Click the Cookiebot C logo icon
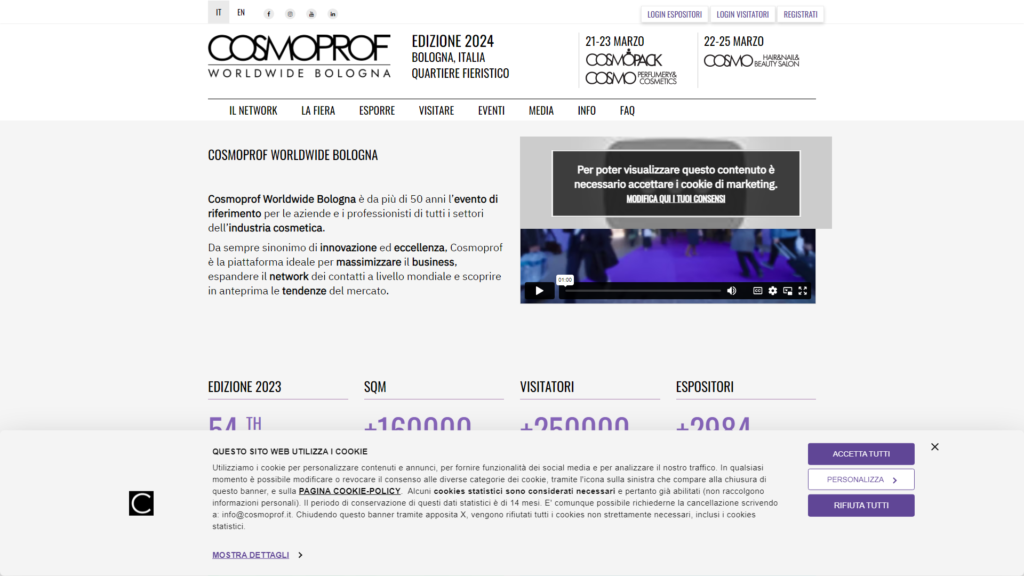Image resolution: width=1024 pixels, height=576 pixels. coord(141,504)
